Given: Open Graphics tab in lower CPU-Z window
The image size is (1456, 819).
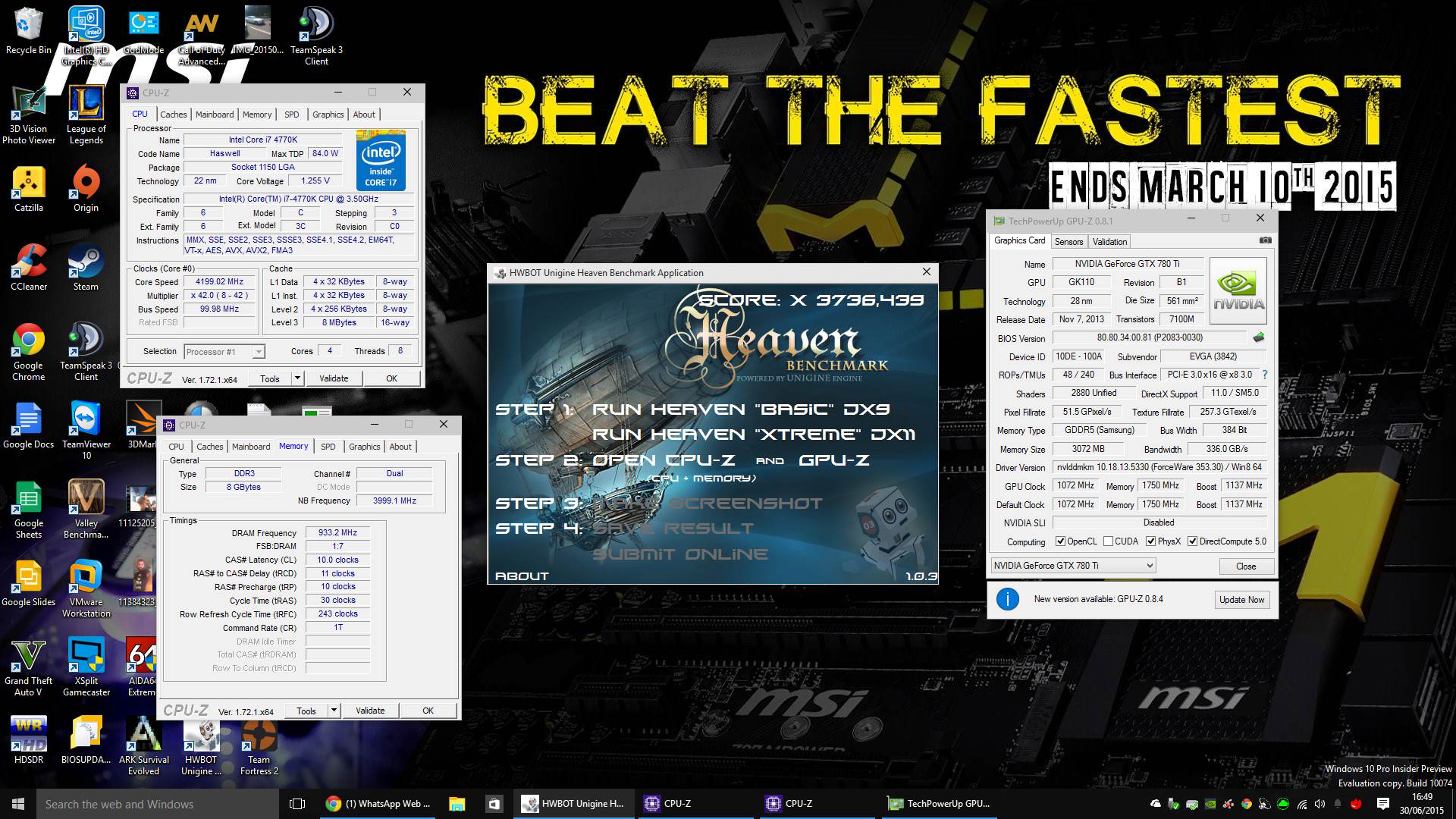Looking at the screenshot, I should pyautogui.click(x=365, y=447).
